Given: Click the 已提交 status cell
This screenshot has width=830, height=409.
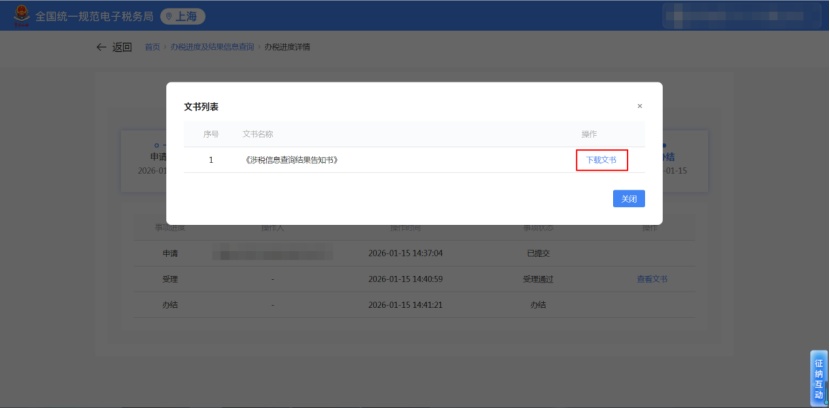Looking at the screenshot, I should 538,254.
